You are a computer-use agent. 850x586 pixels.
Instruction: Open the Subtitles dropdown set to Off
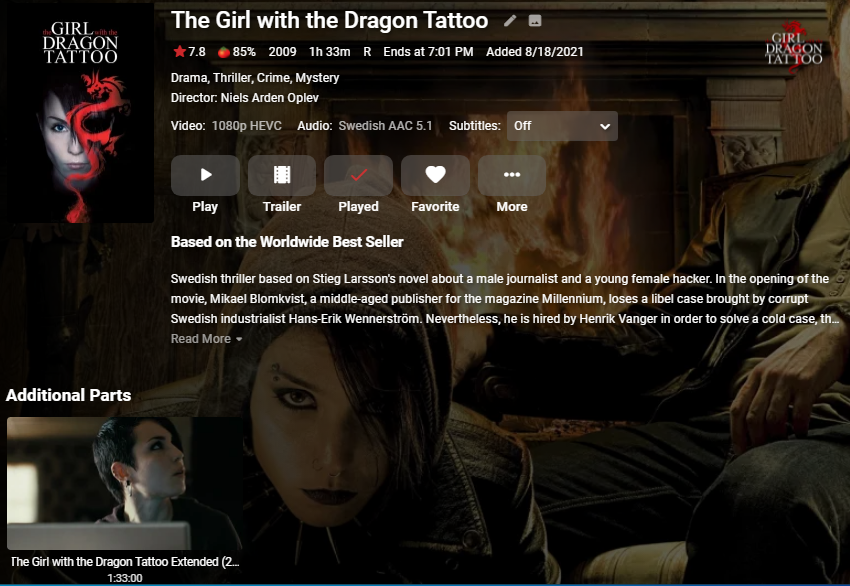tap(562, 126)
